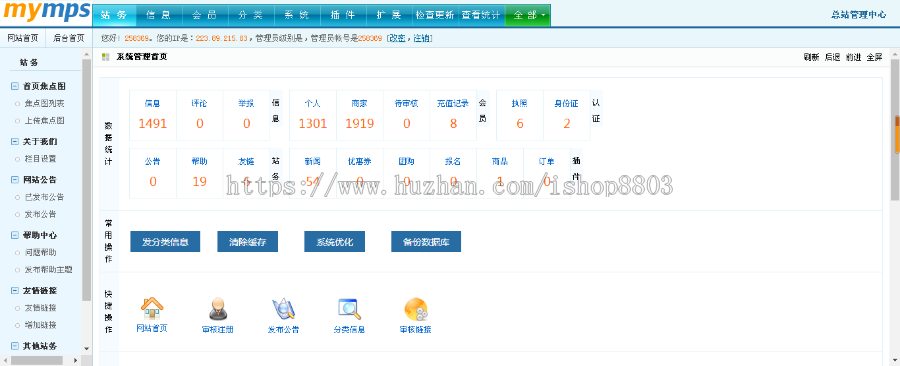Open 栏目设置 in the sidebar
The height and width of the screenshot is (366, 900).
(x=40, y=159)
